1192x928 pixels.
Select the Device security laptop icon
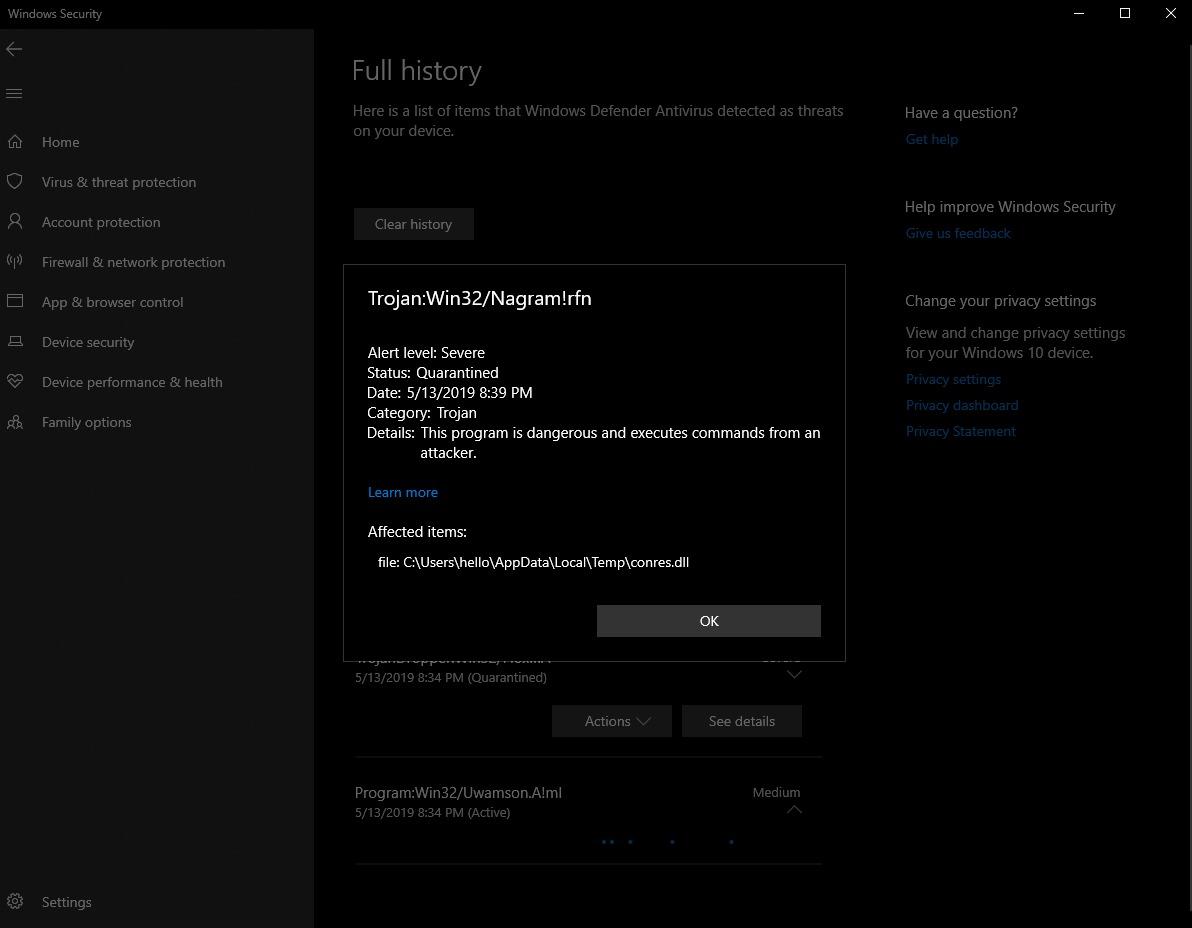pos(15,342)
